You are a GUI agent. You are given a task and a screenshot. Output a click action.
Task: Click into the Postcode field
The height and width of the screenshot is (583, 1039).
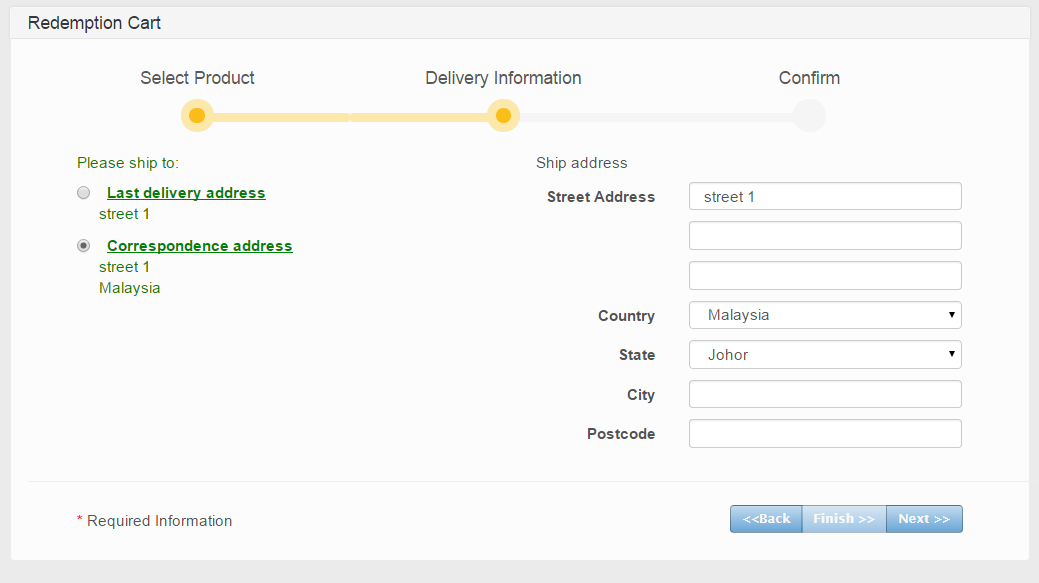pyautogui.click(x=825, y=434)
